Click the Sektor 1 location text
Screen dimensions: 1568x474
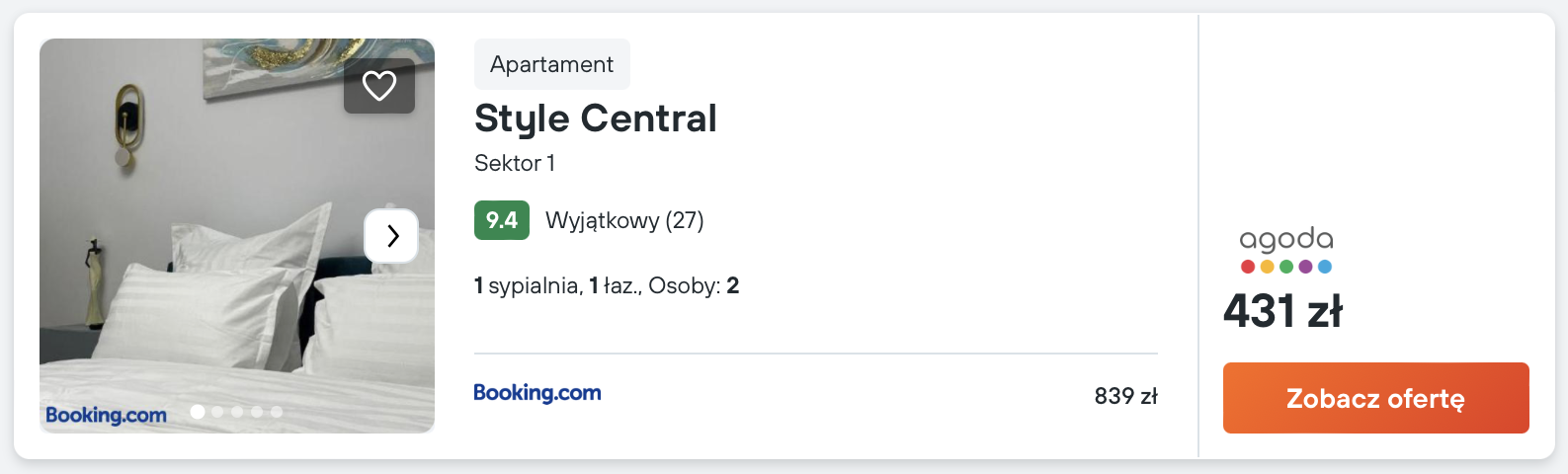(x=514, y=163)
